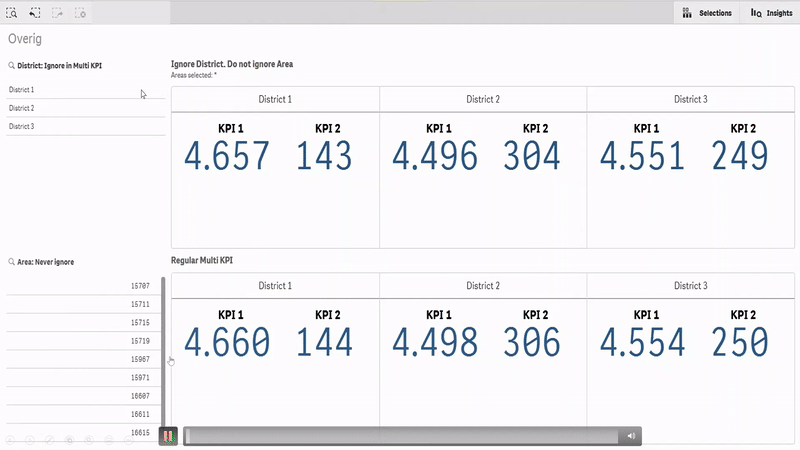This screenshot has height=450, width=800.
Task: Click the Area list scrollbar
Action: (x=163, y=352)
